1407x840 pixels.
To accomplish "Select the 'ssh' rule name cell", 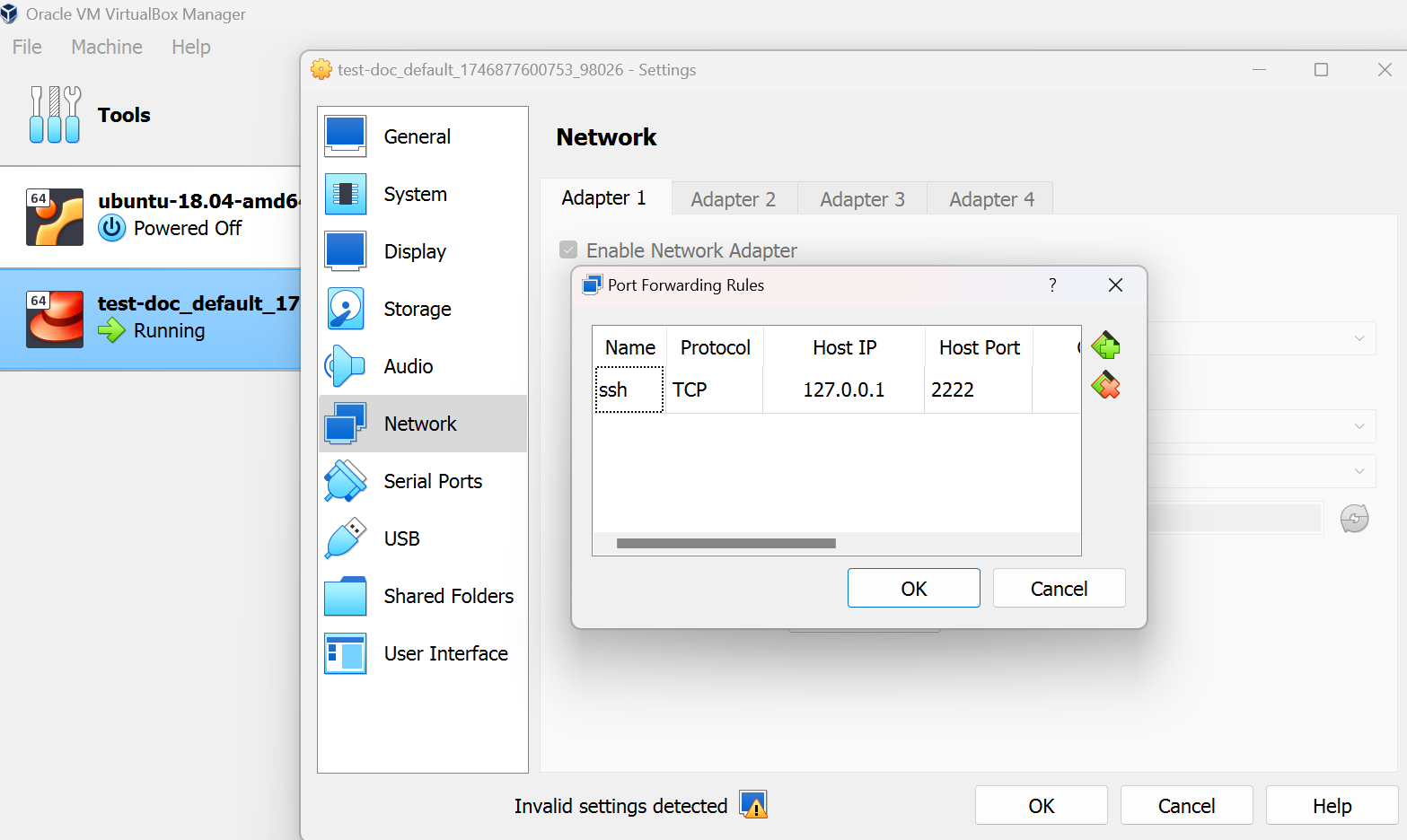I will (629, 389).
